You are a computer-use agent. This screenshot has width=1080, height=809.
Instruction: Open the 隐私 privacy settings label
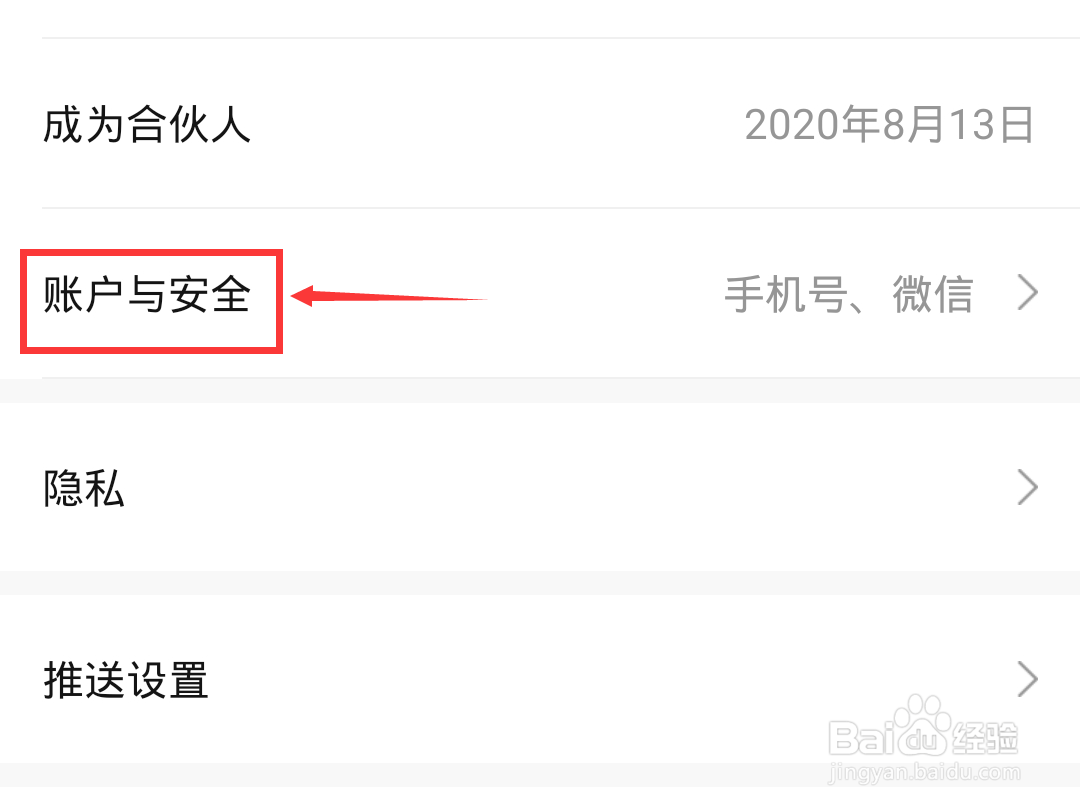tap(83, 489)
